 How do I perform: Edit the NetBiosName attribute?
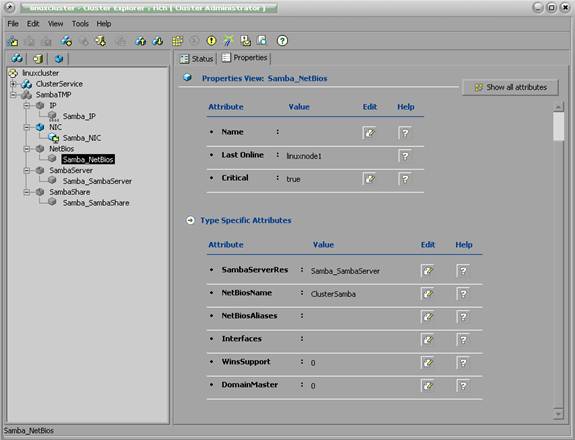click(428, 294)
